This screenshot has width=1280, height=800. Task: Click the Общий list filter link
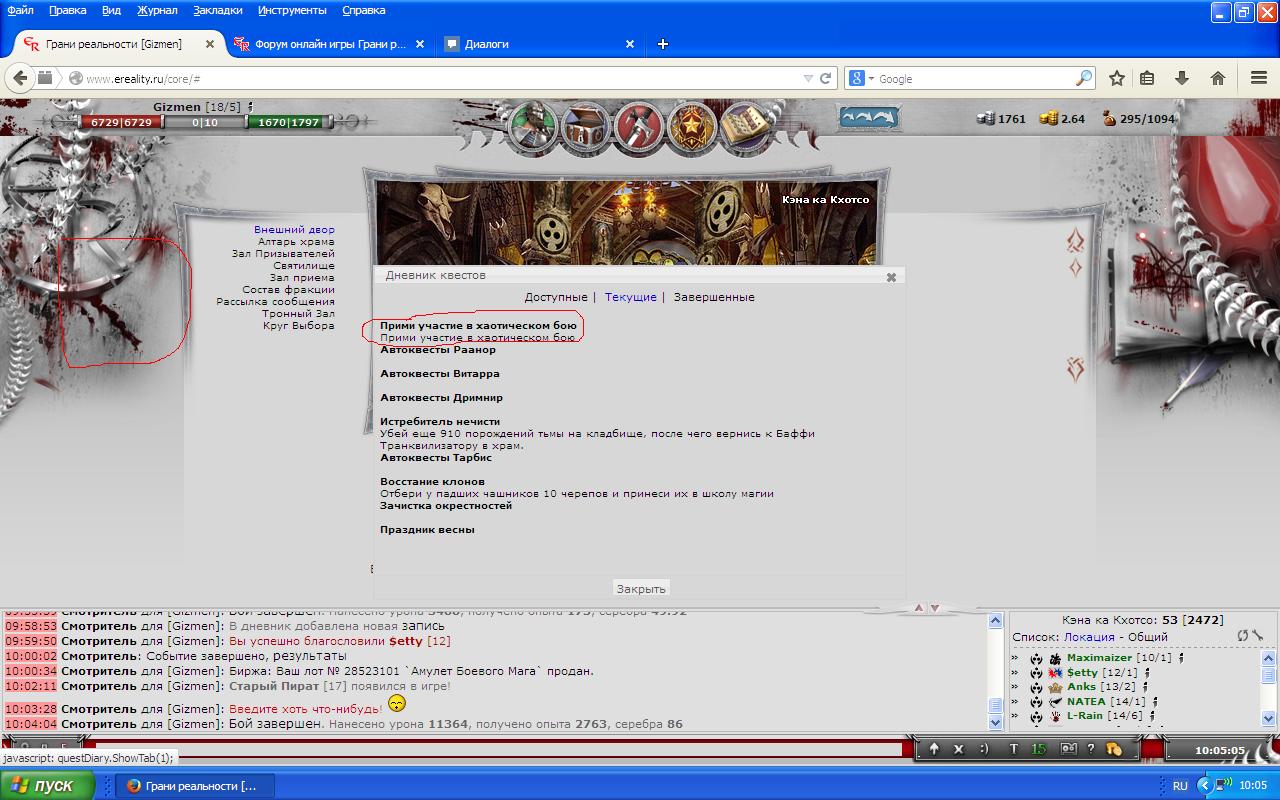point(1148,637)
